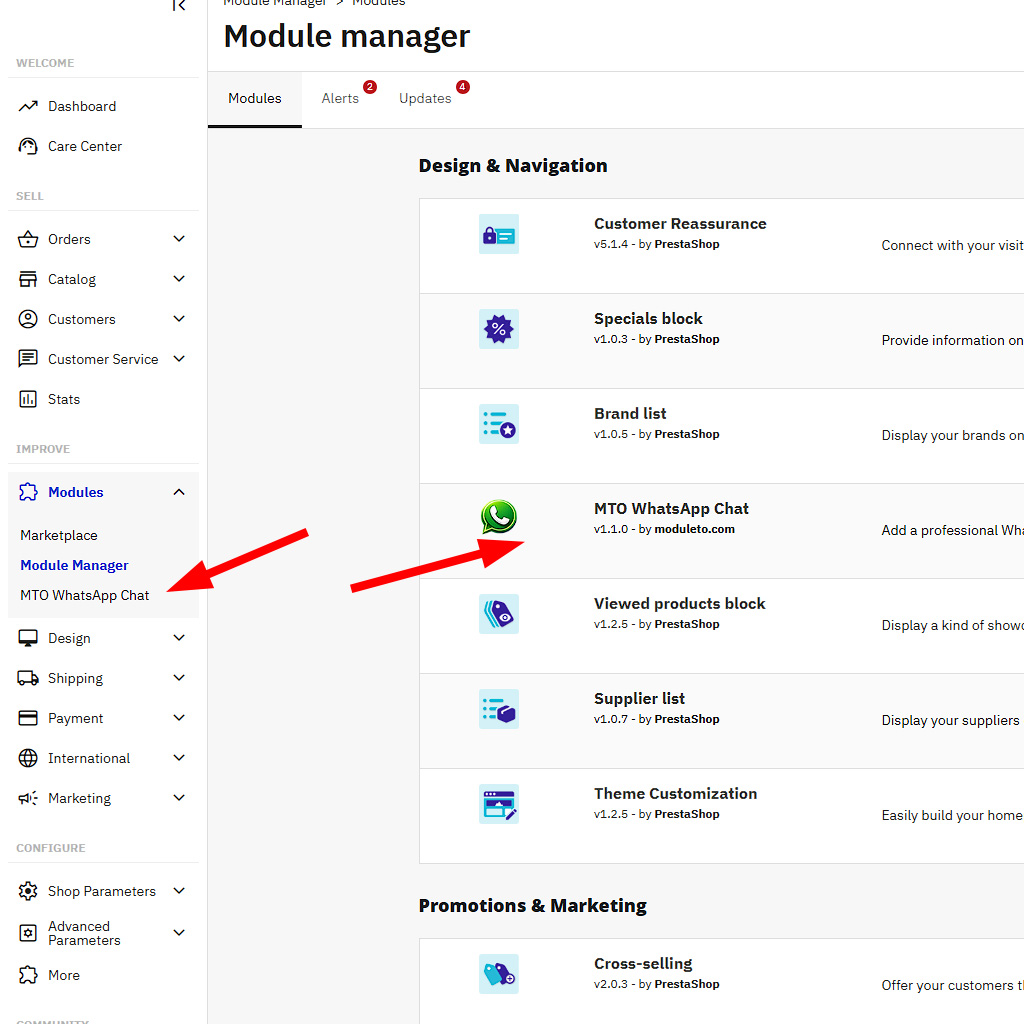The width and height of the screenshot is (1024, 1024).
Task: Click the MTO WhatsApp Chat module icon
Action: pos(498,518)
